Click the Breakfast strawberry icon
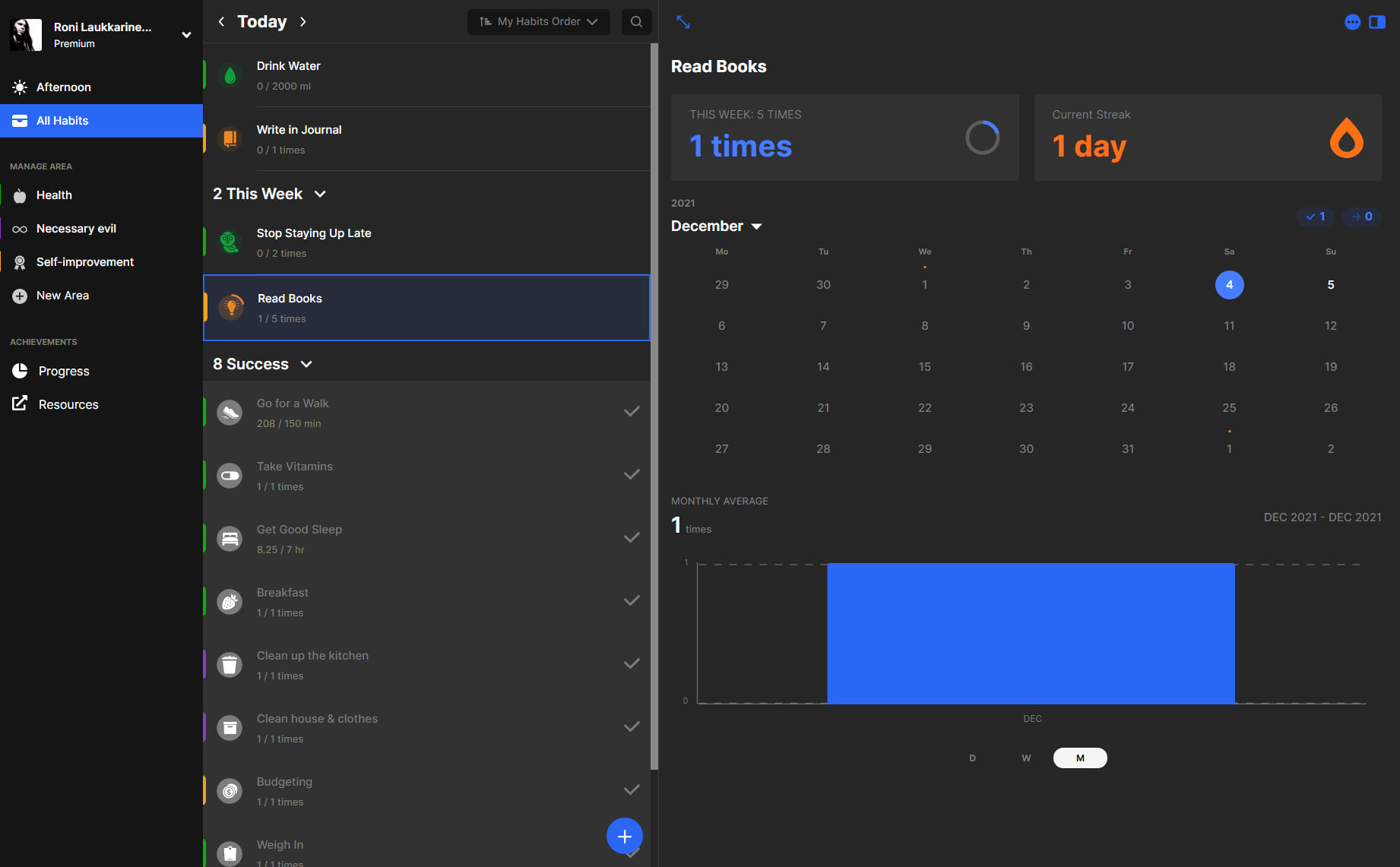The height and width of the screenshot is (867, 1400). (230, 602)
